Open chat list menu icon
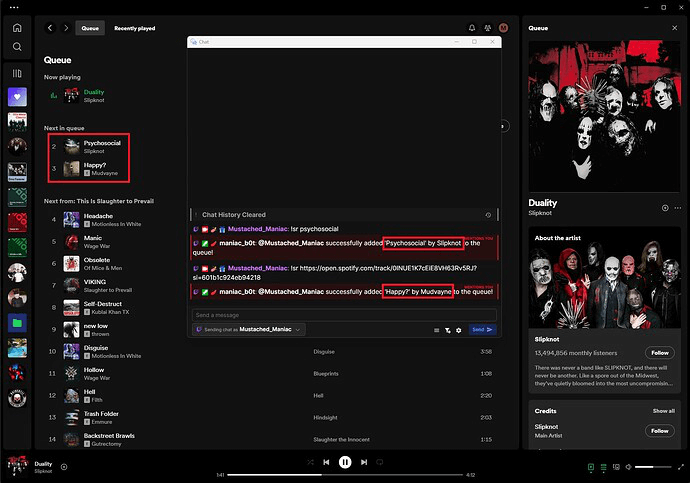Screen dimensions: 690x483 tap(437, 330)
